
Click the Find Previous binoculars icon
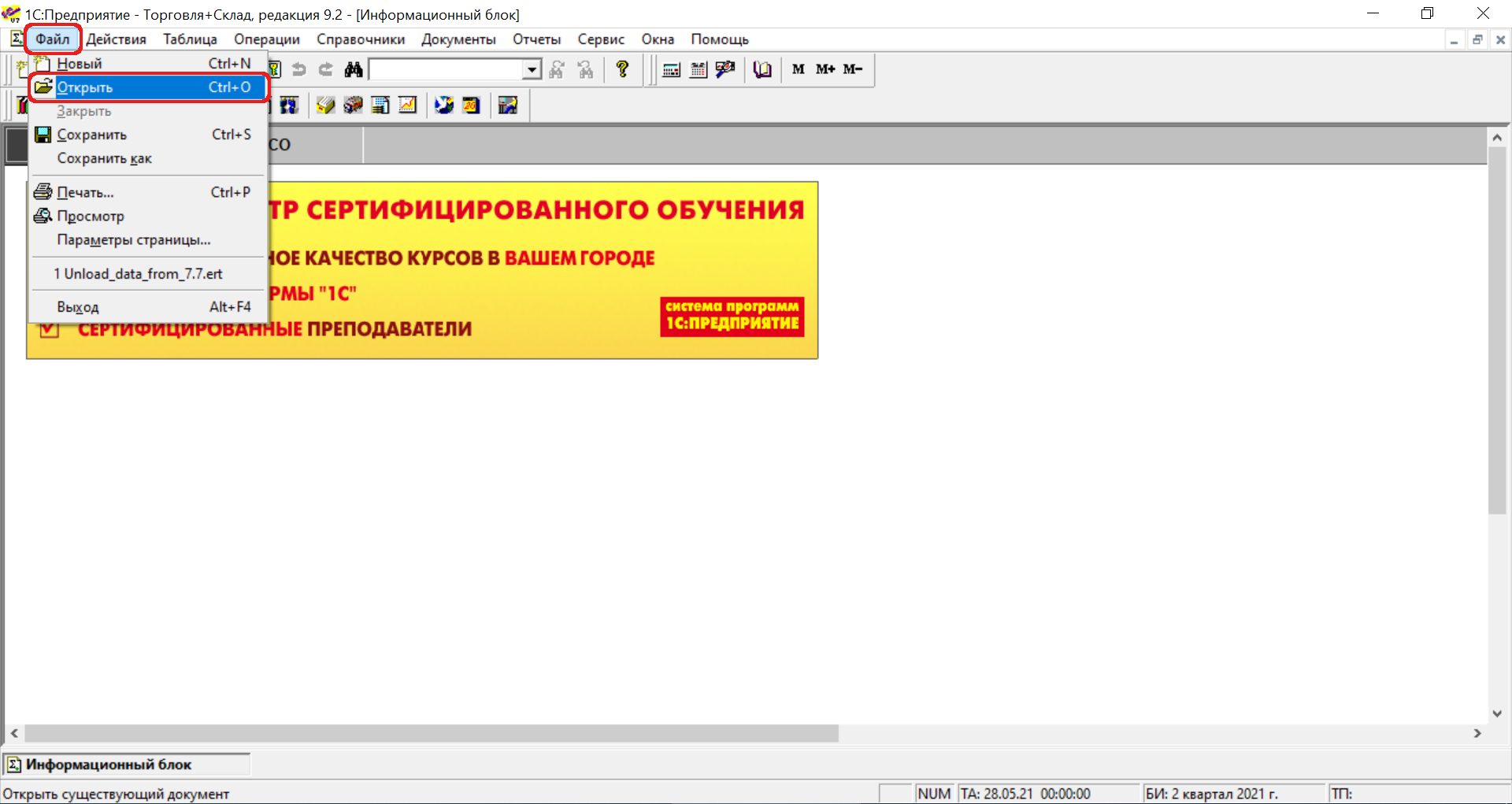click(585, 69)
